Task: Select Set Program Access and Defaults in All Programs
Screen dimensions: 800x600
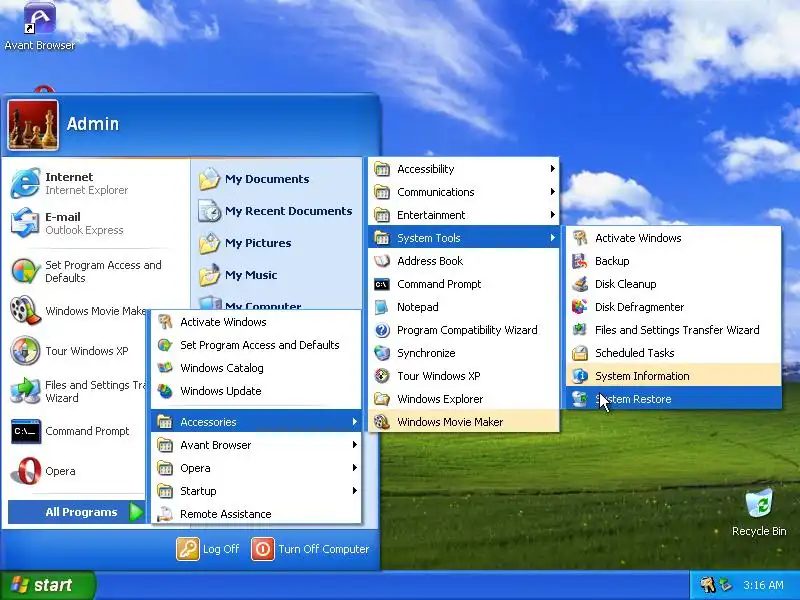Action: click(x=256, y=345)
